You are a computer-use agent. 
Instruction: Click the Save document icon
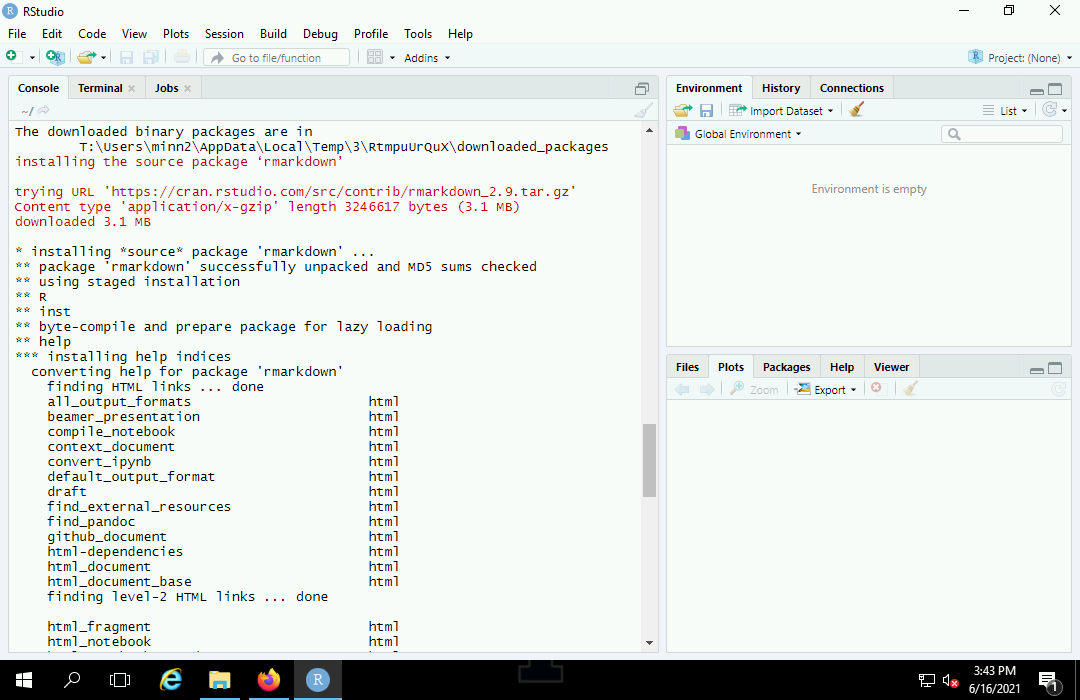tap(126, 58)
